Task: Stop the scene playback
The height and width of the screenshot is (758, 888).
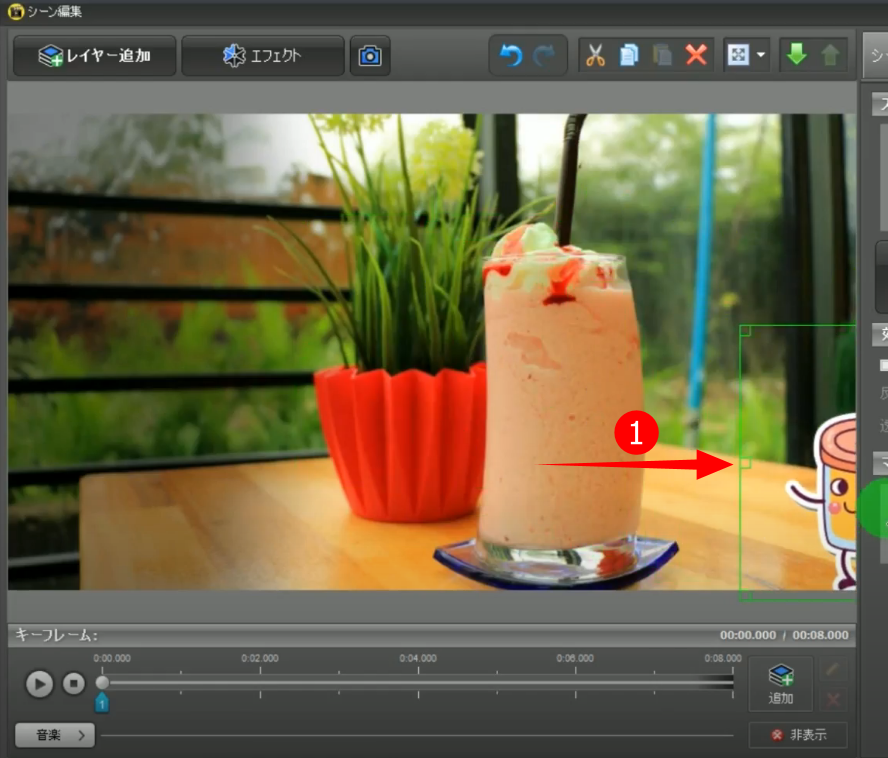Action: (74, 684)
